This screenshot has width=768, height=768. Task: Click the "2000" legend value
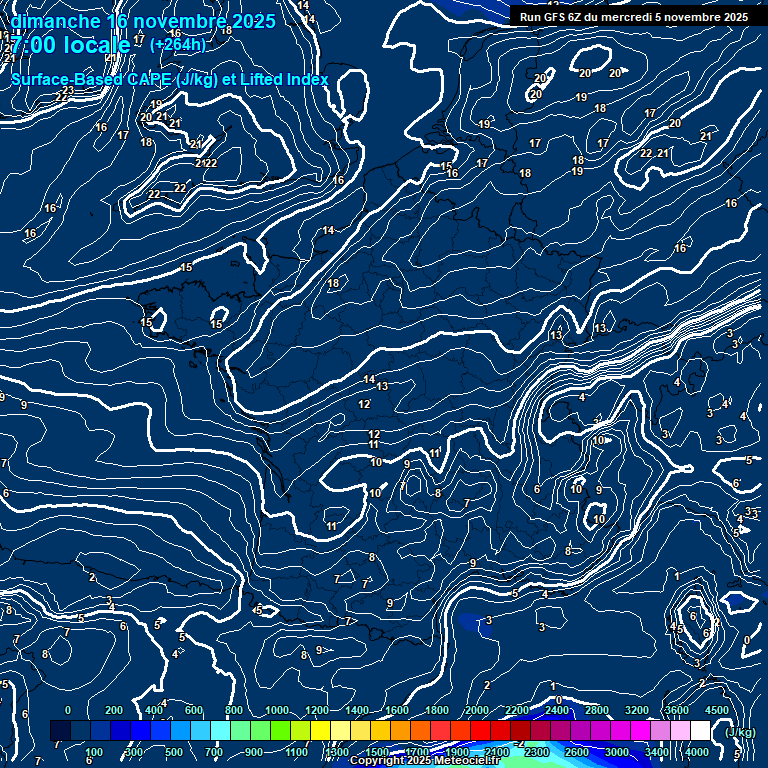click(x=477, y=710)
